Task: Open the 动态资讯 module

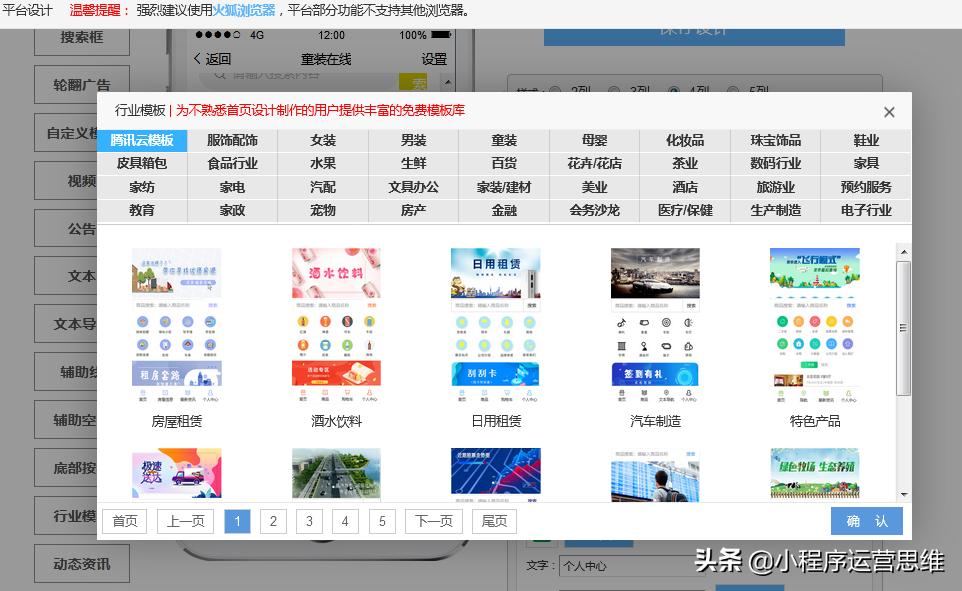Action: pyautogui.click(x=82, y=563)
